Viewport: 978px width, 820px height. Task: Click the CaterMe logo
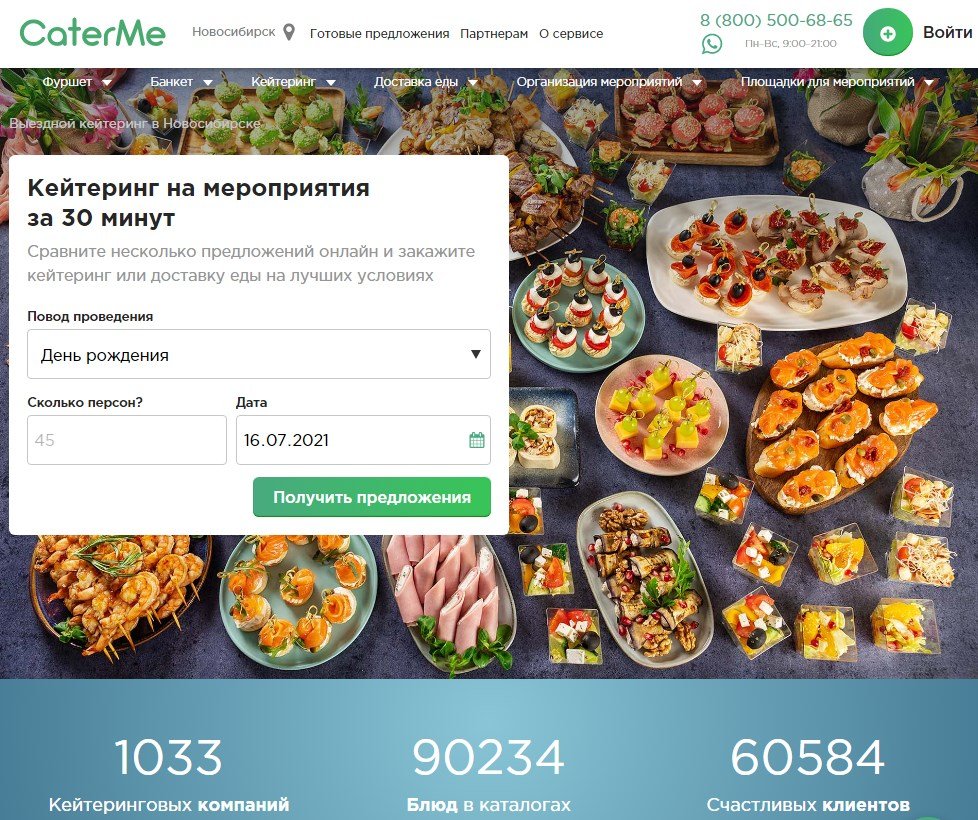pos(92,32)
